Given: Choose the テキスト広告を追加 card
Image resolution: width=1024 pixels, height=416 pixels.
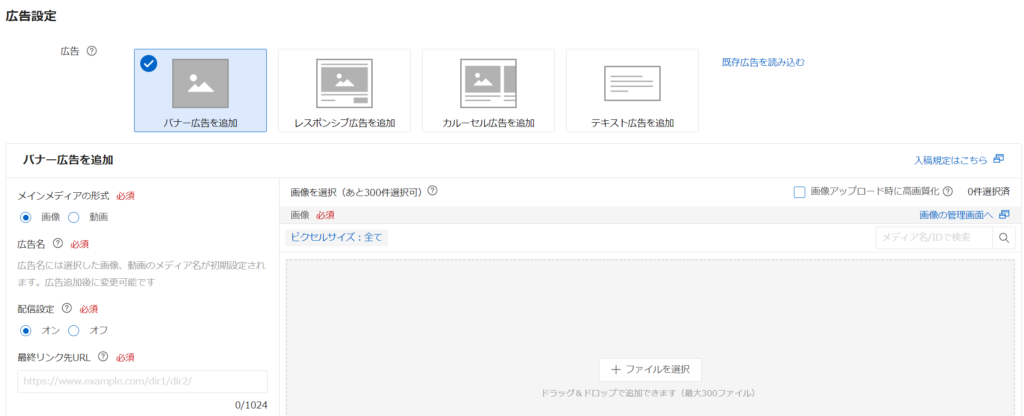Looking at the screenshot, I should tap(632, 90).
